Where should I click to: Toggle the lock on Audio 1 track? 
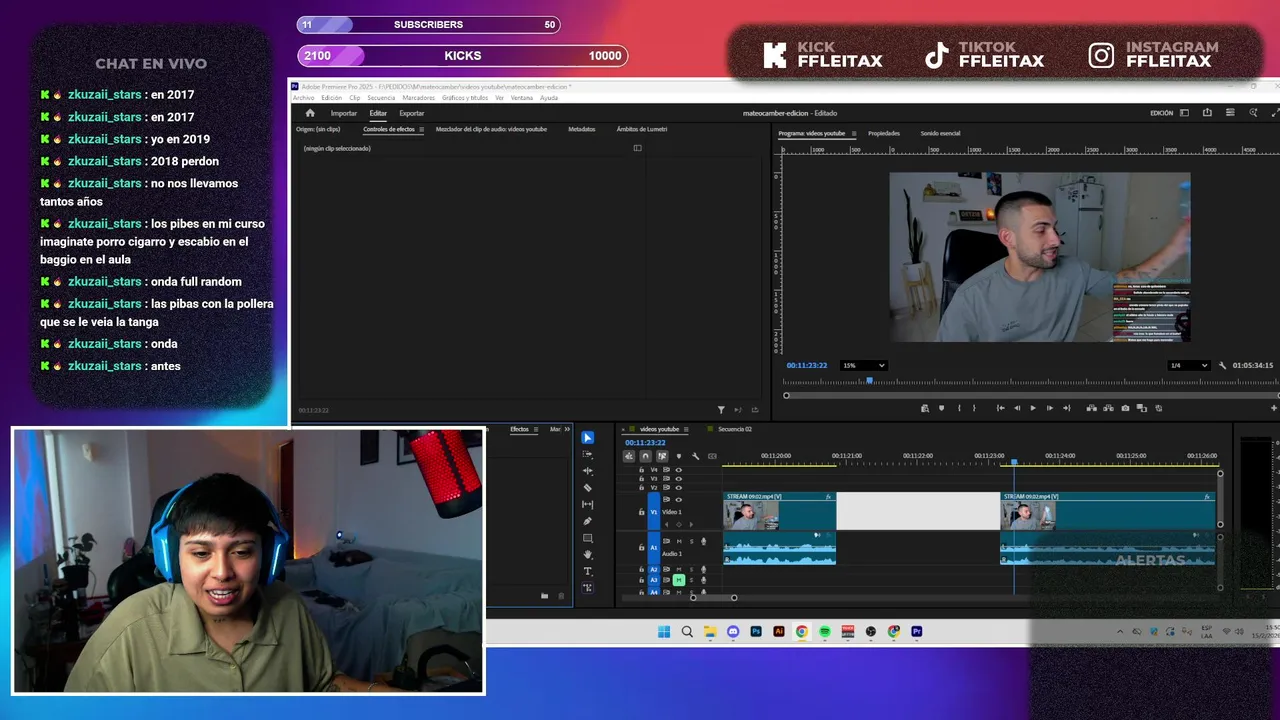pos(642,548)
